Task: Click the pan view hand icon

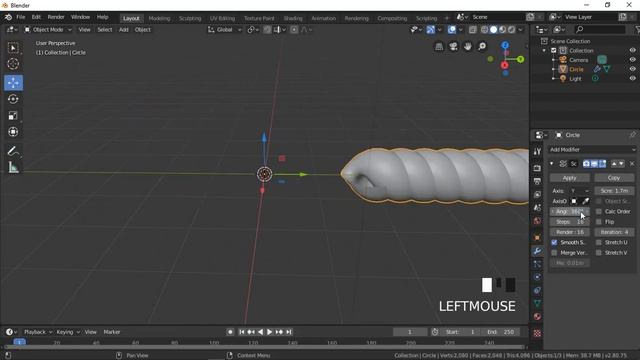Action: tap(468, 47)
